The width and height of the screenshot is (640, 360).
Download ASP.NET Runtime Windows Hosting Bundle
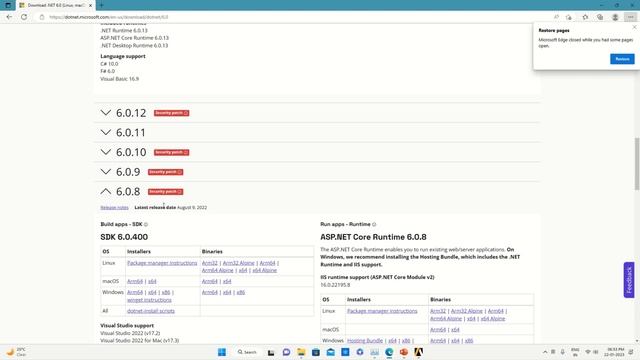[365, 340]
